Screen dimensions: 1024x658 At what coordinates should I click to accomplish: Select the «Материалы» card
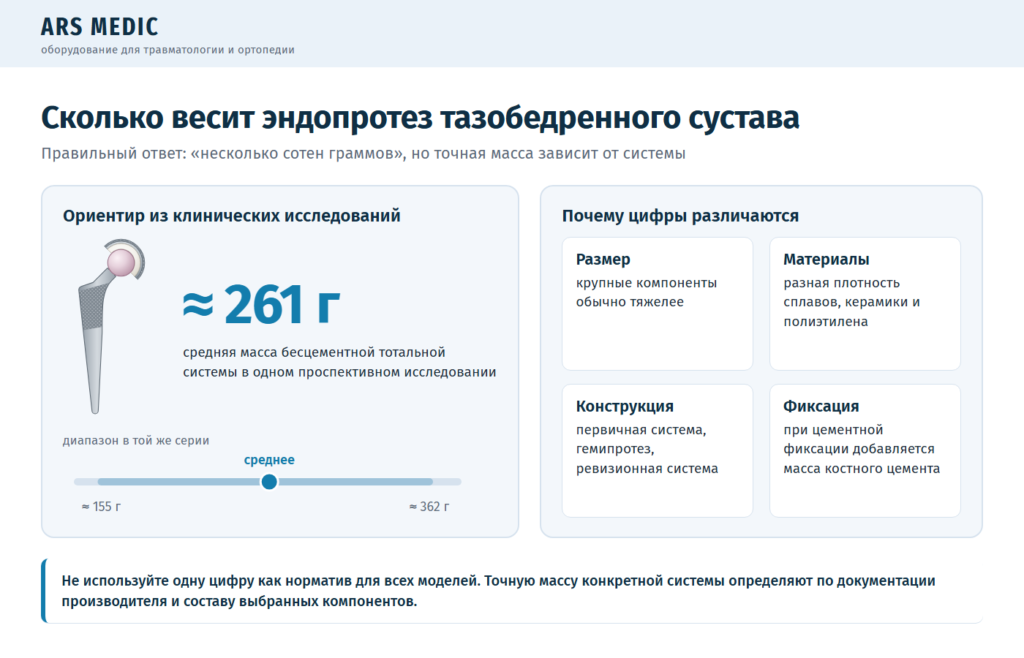click(x=865, y=304)
